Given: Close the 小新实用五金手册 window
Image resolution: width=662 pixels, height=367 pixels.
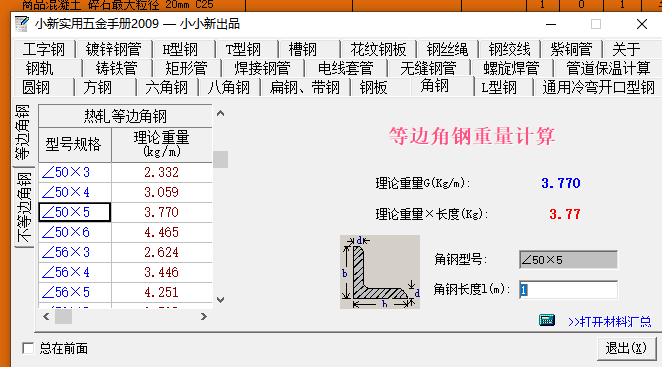Looking at the screenshot, I should pyautogui.click(x=642, y=24).
